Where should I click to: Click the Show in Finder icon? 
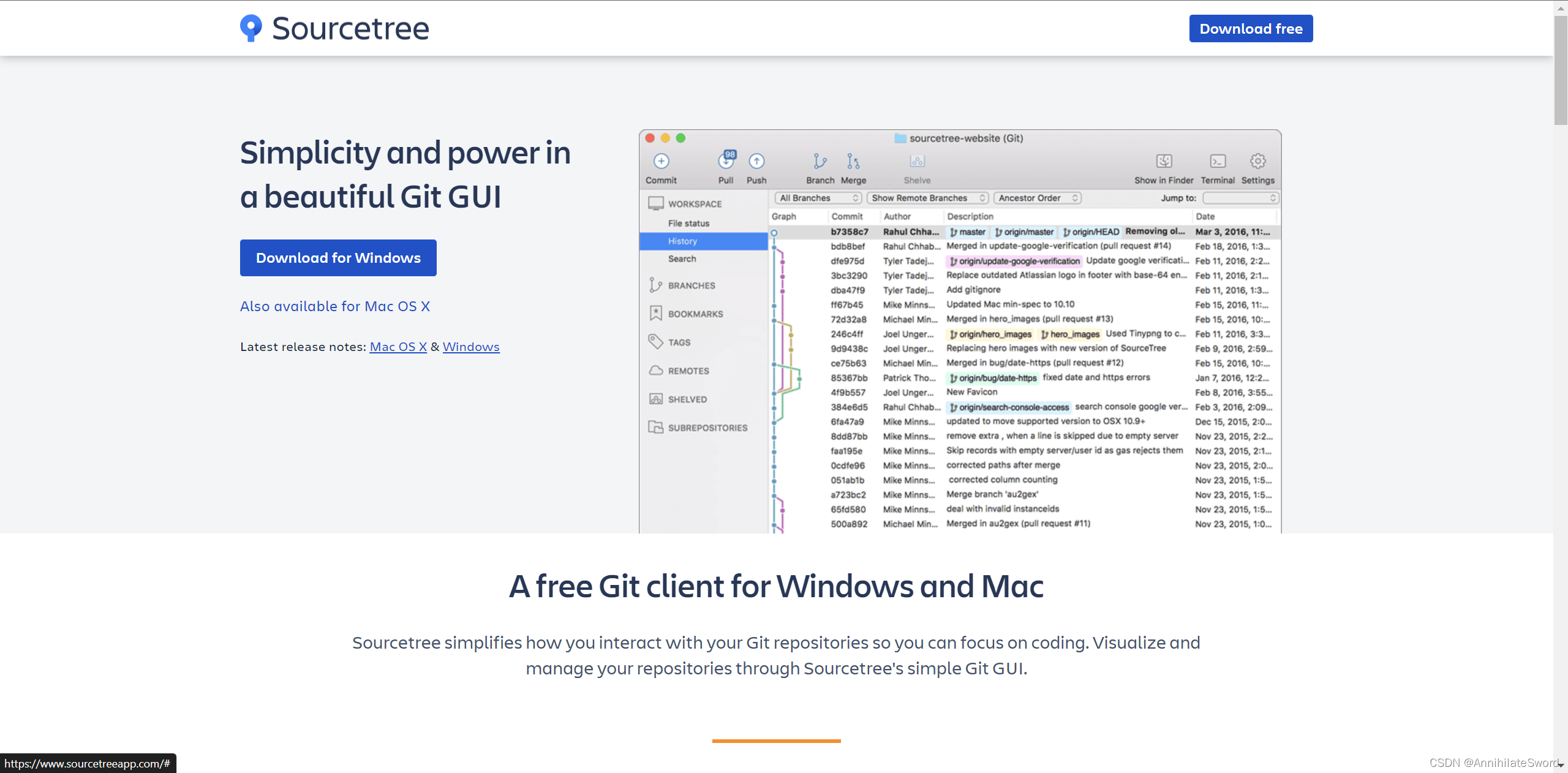(1164, 161)
